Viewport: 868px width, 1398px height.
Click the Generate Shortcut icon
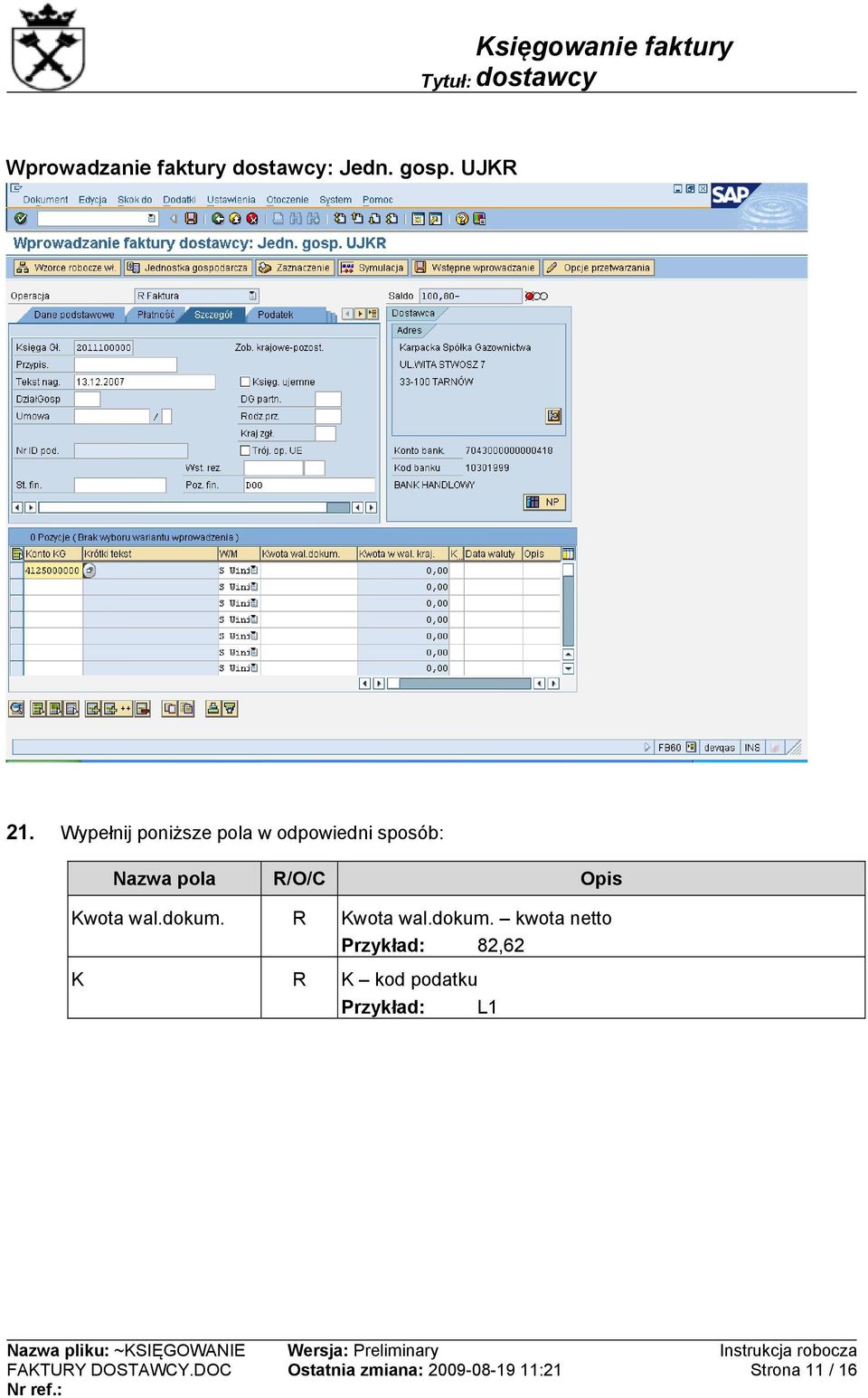click(x=435, y=219)
